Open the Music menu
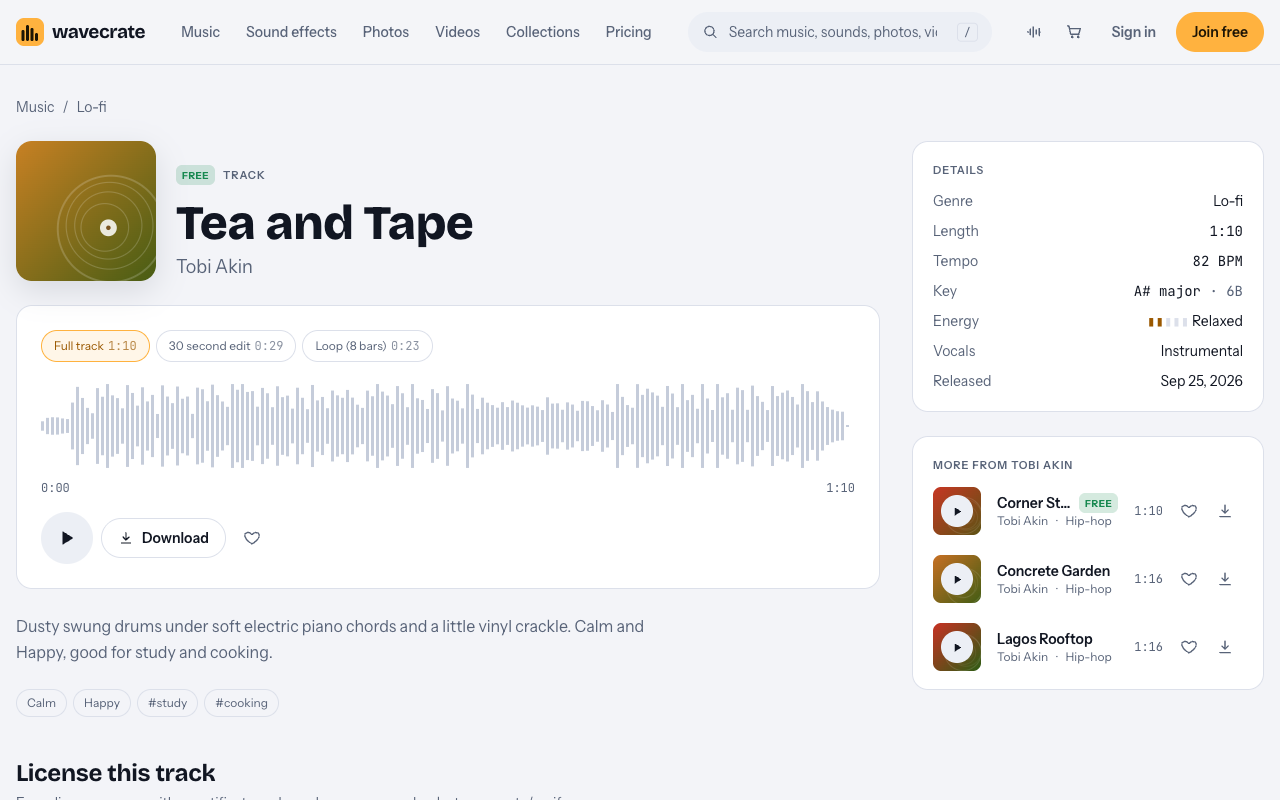The image size is (1280, 800). pyautogui.click(x=200, y=32)
